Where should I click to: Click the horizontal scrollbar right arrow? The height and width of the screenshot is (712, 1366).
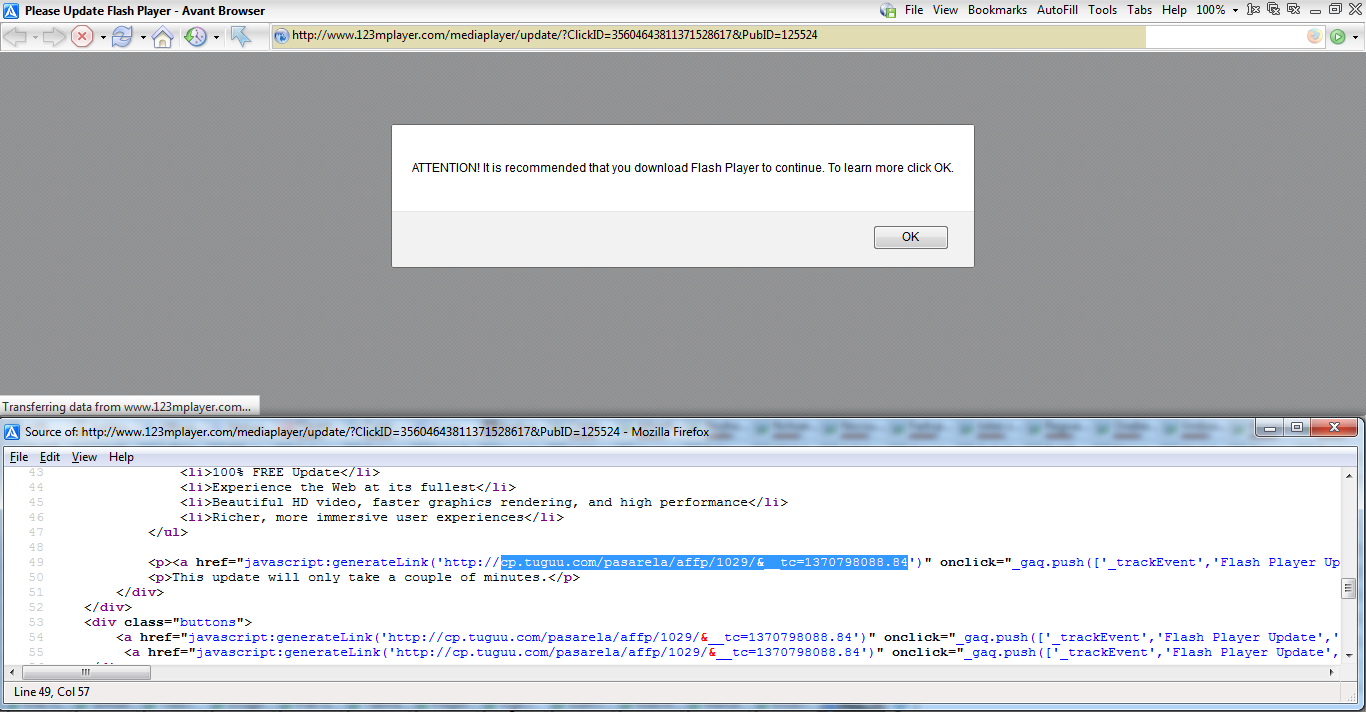1332,672
